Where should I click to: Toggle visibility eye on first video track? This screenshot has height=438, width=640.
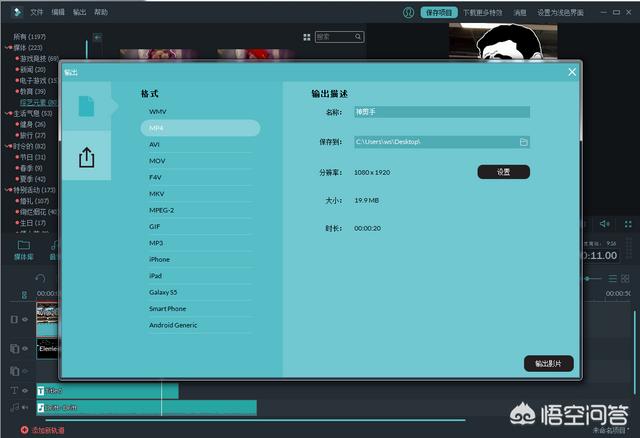tap(26, 319)
